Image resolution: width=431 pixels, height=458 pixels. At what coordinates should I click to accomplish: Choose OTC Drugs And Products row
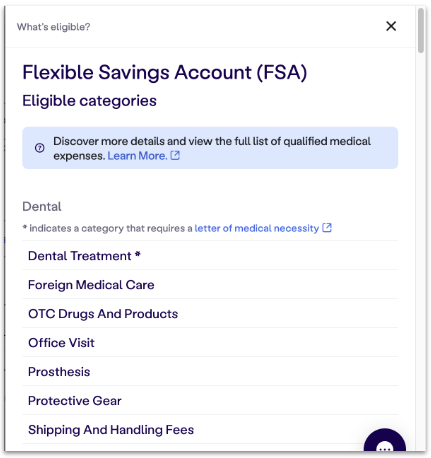pos(210,313)
